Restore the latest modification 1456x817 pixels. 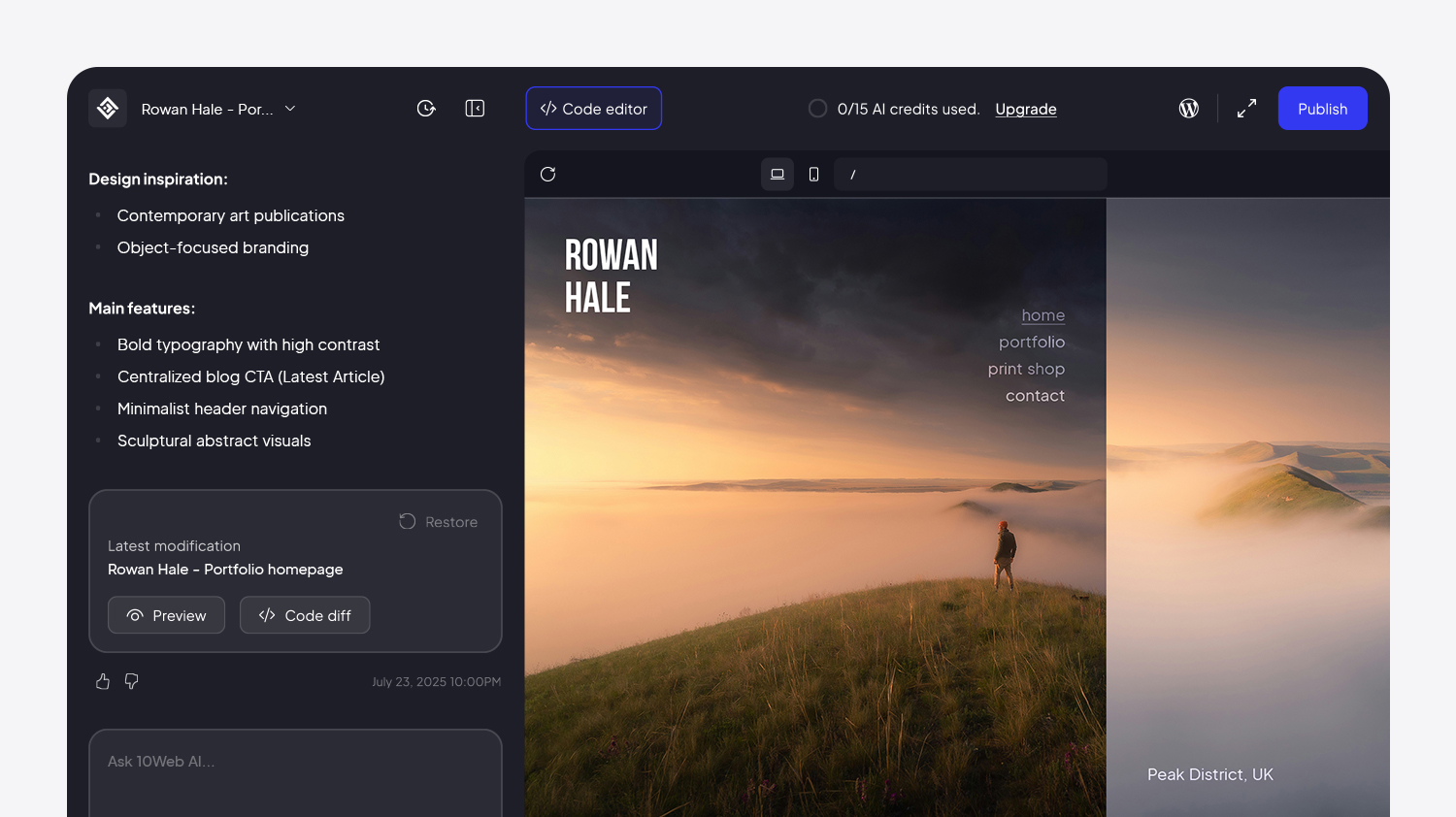tap(438, 521)
